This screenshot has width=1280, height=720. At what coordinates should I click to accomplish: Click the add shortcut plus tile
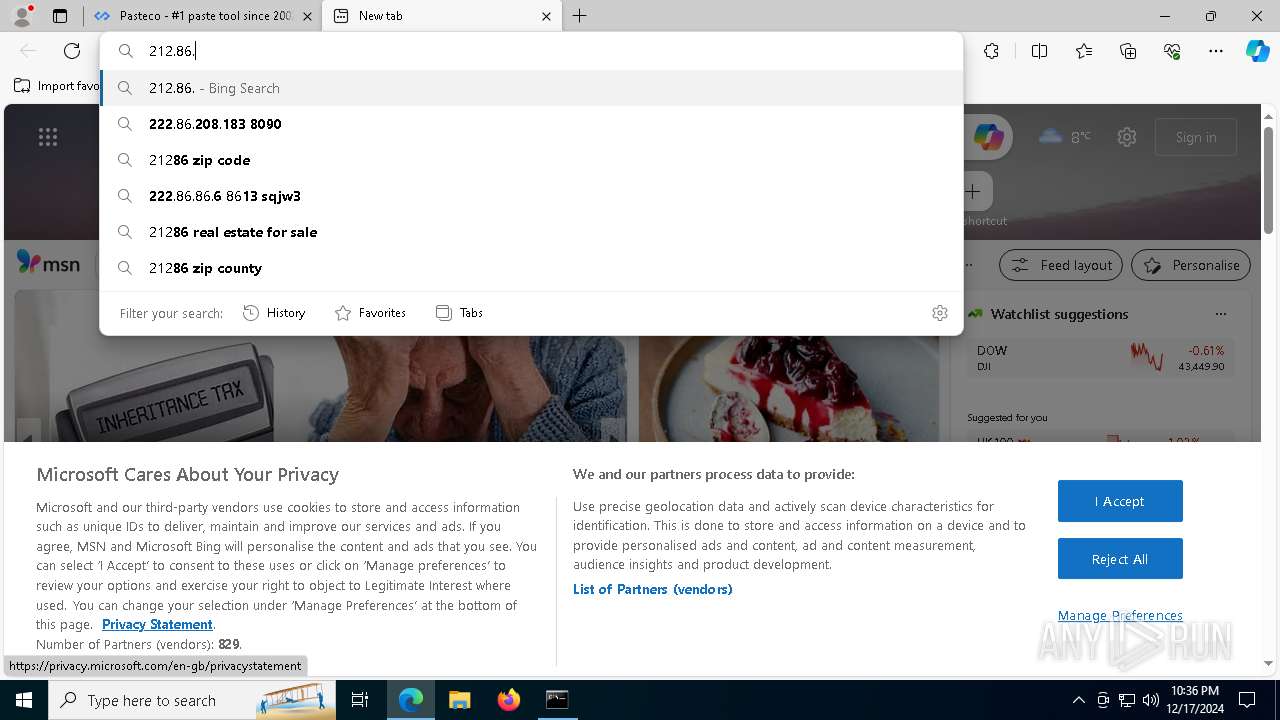pos(972,191)
